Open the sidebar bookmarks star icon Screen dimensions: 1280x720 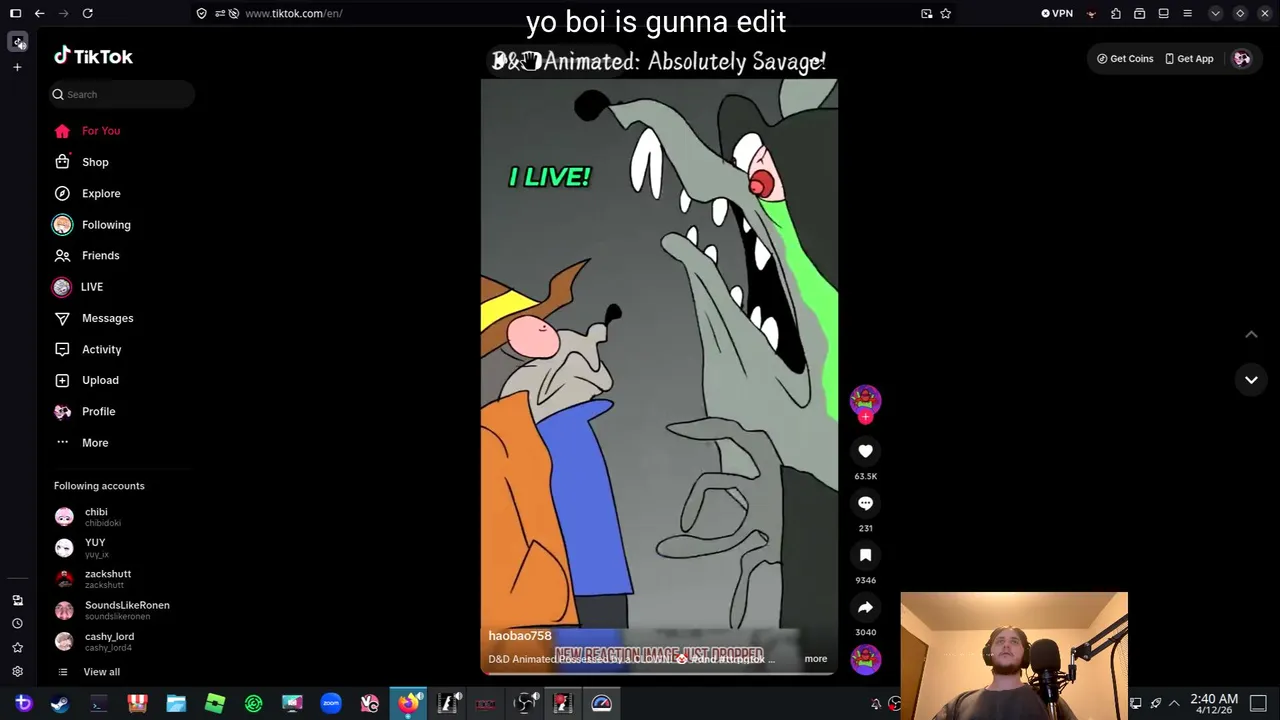17,648
